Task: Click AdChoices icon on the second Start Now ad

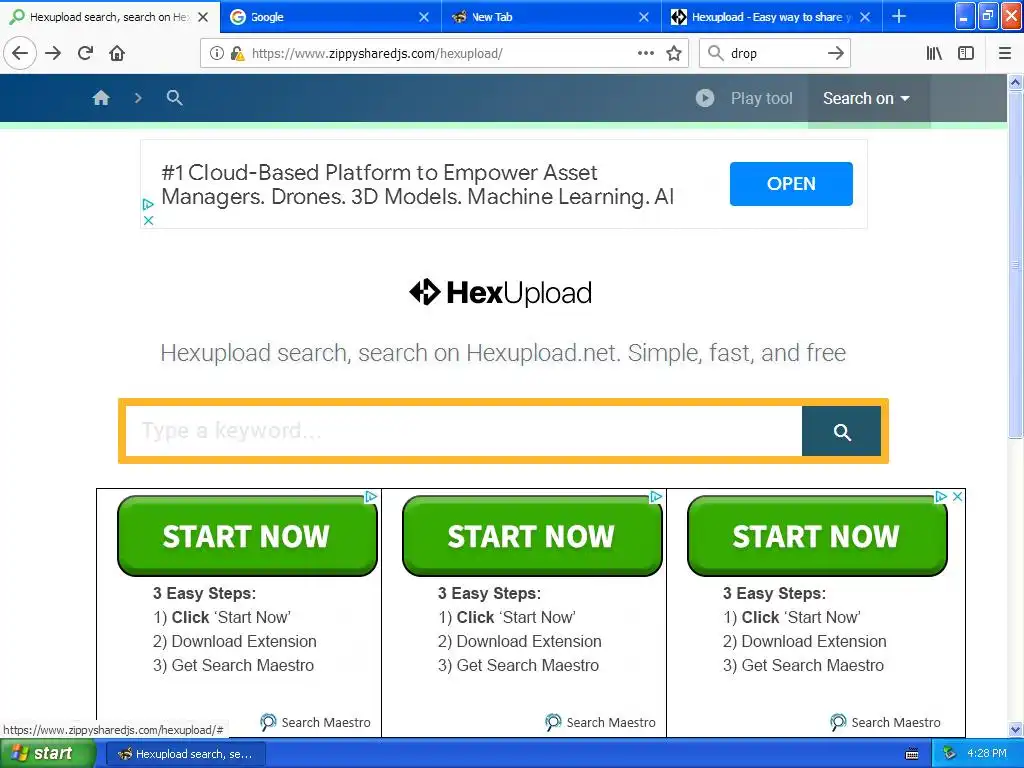Action: click(x=656, y=497)
